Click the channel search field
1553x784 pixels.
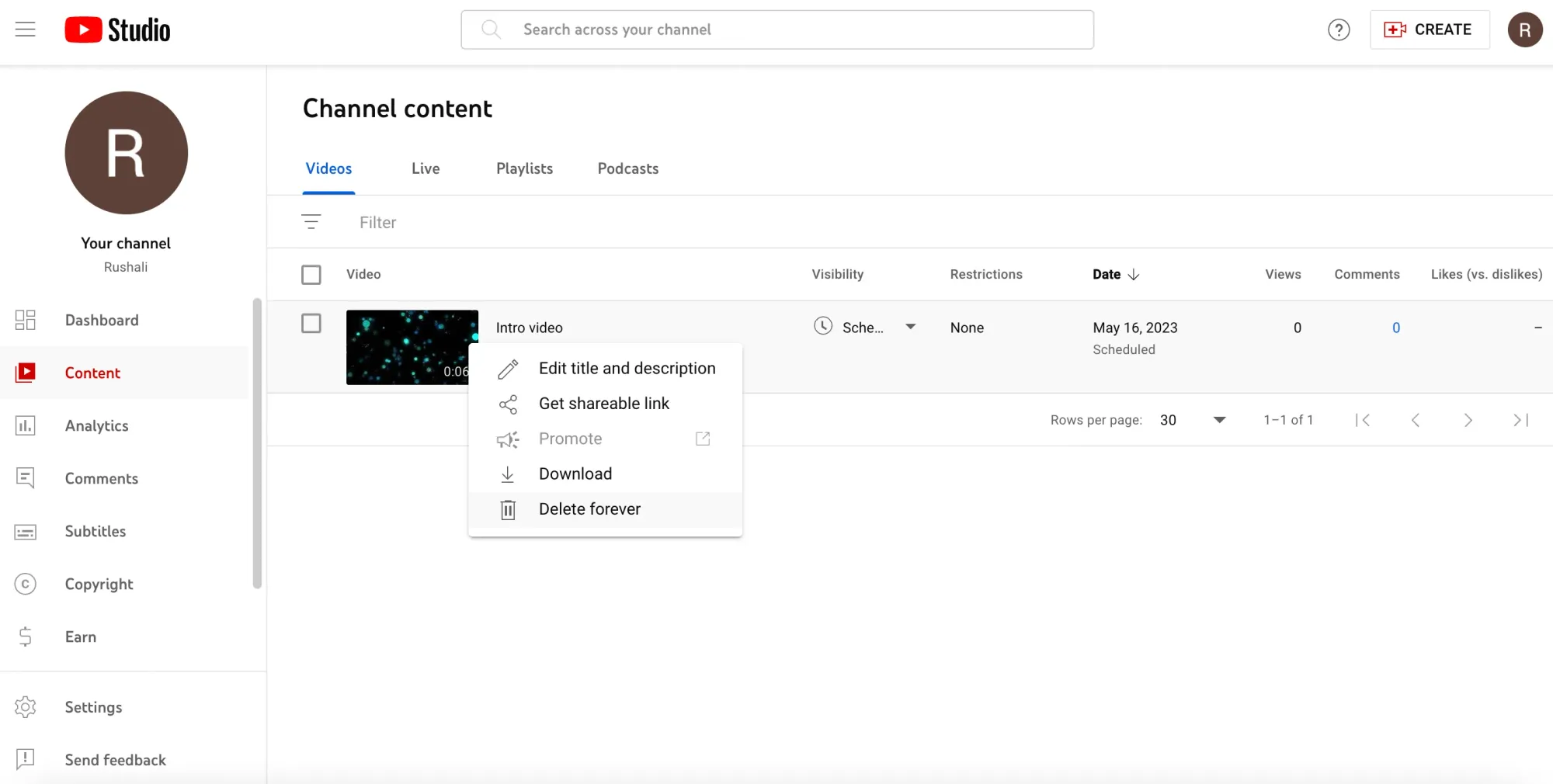(x=776, y=29)
